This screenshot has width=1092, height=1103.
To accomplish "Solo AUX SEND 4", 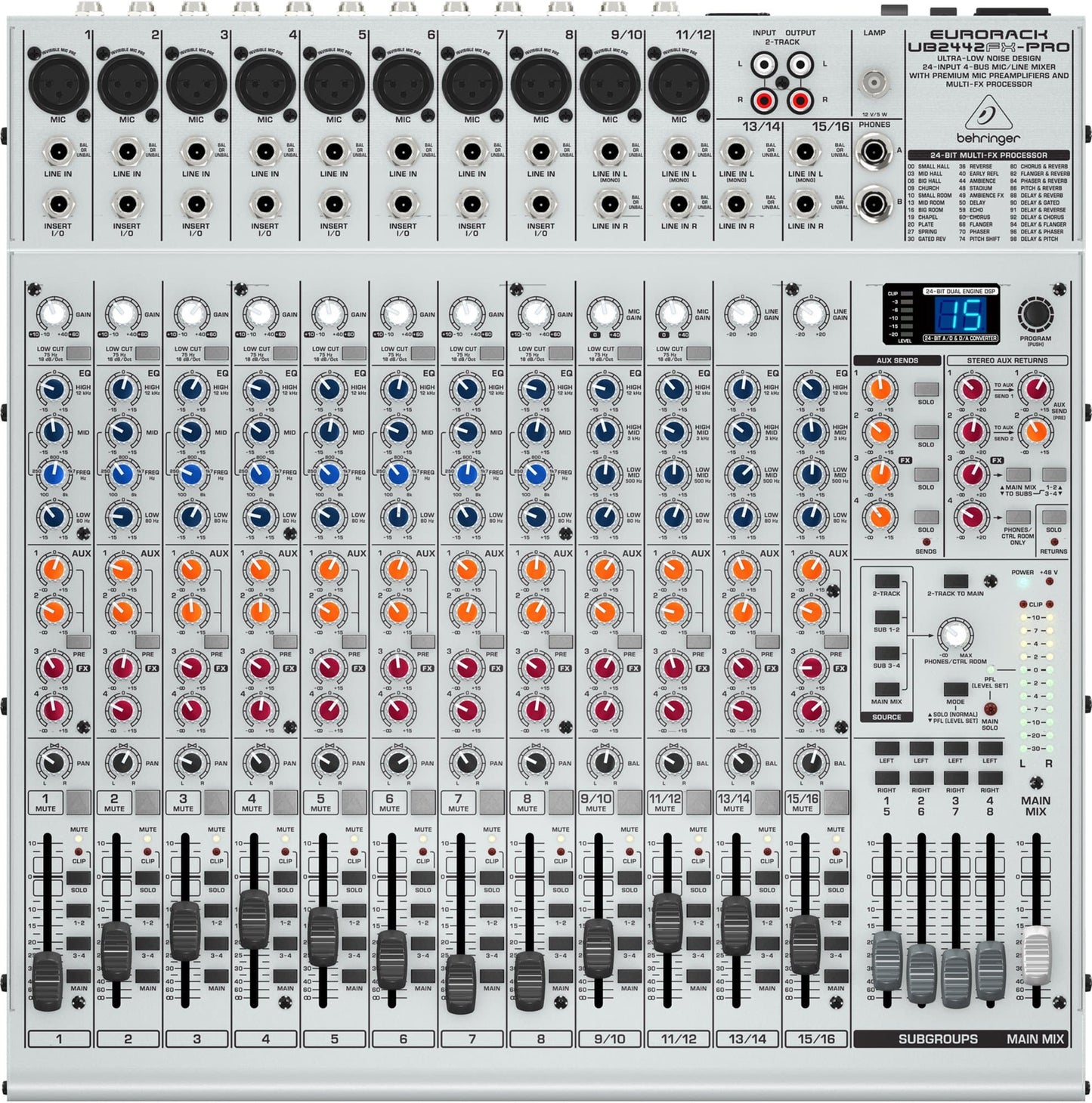I will (926, 518).
